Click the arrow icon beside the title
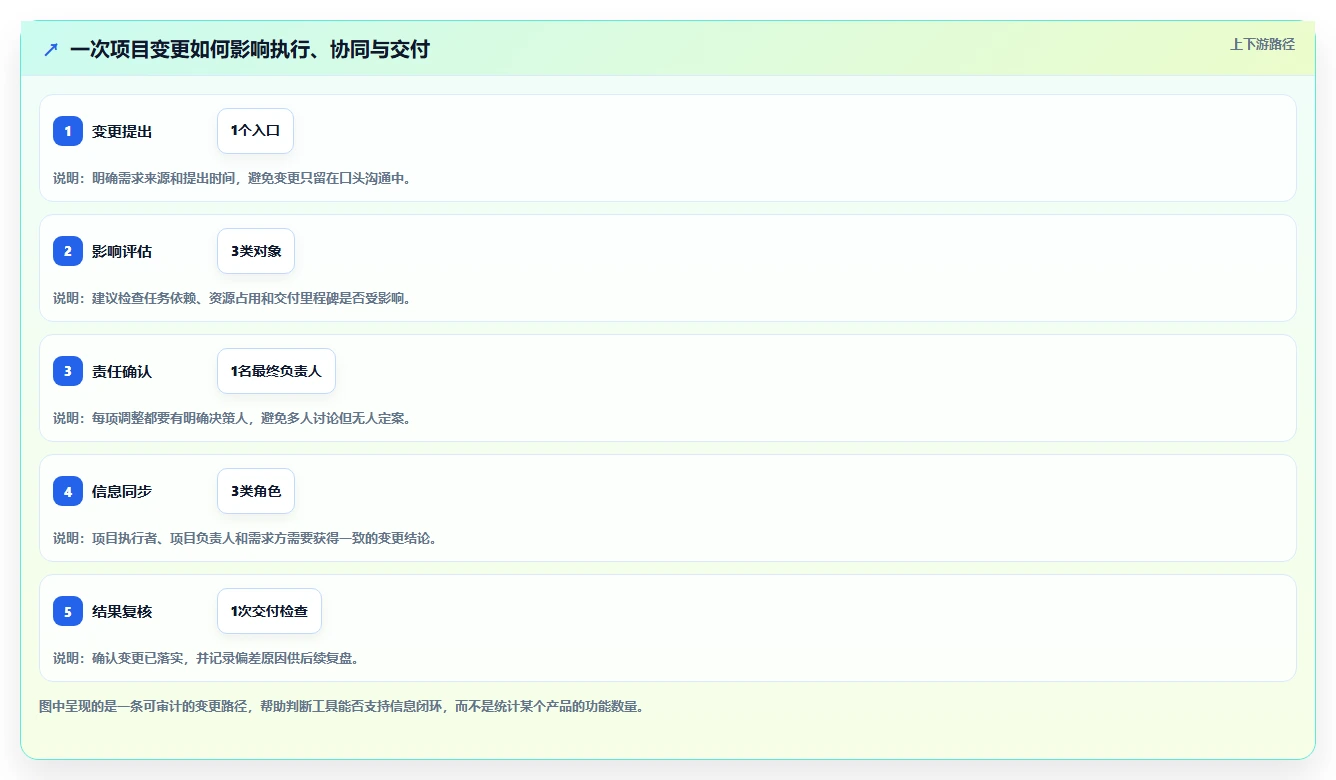 [51, 49]
